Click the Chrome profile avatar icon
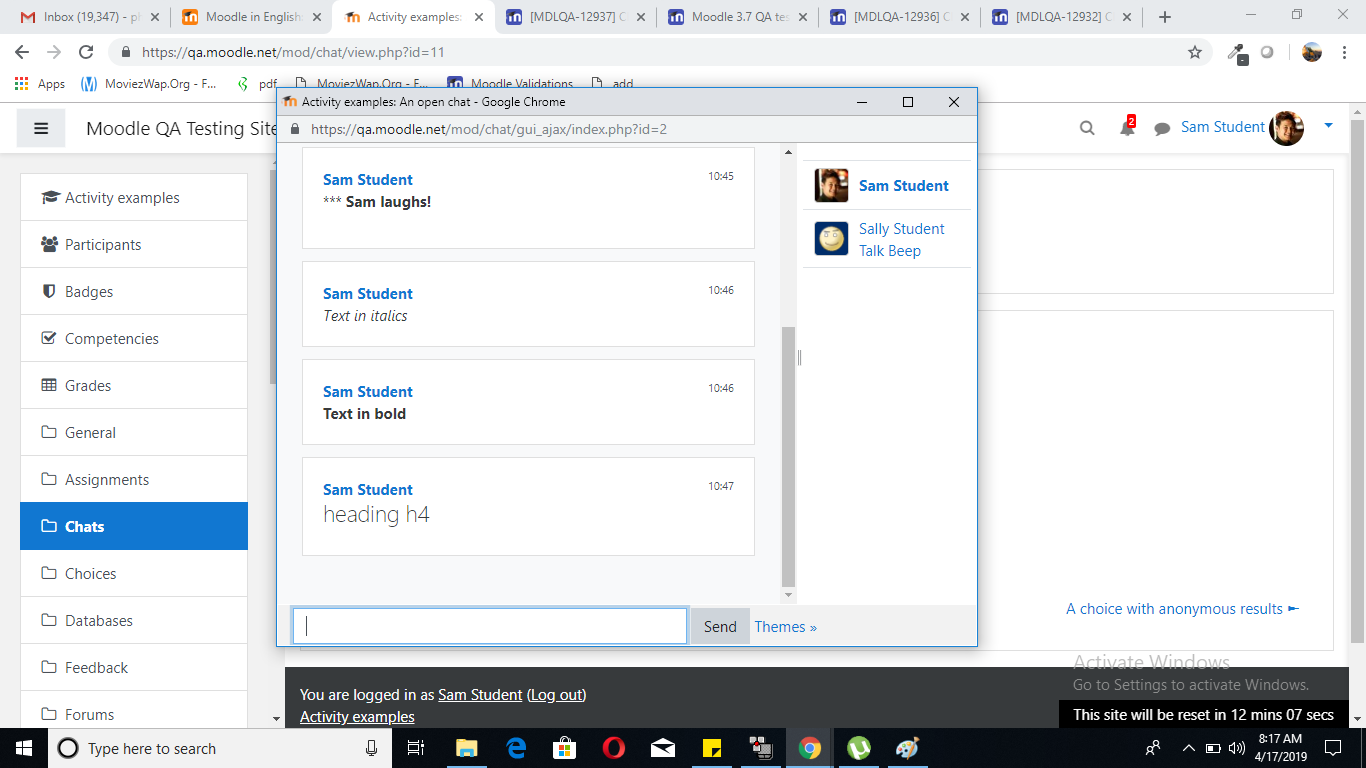Image resolution: width=1366 pixels, height=768 pixels. (x=1312, y=52)
